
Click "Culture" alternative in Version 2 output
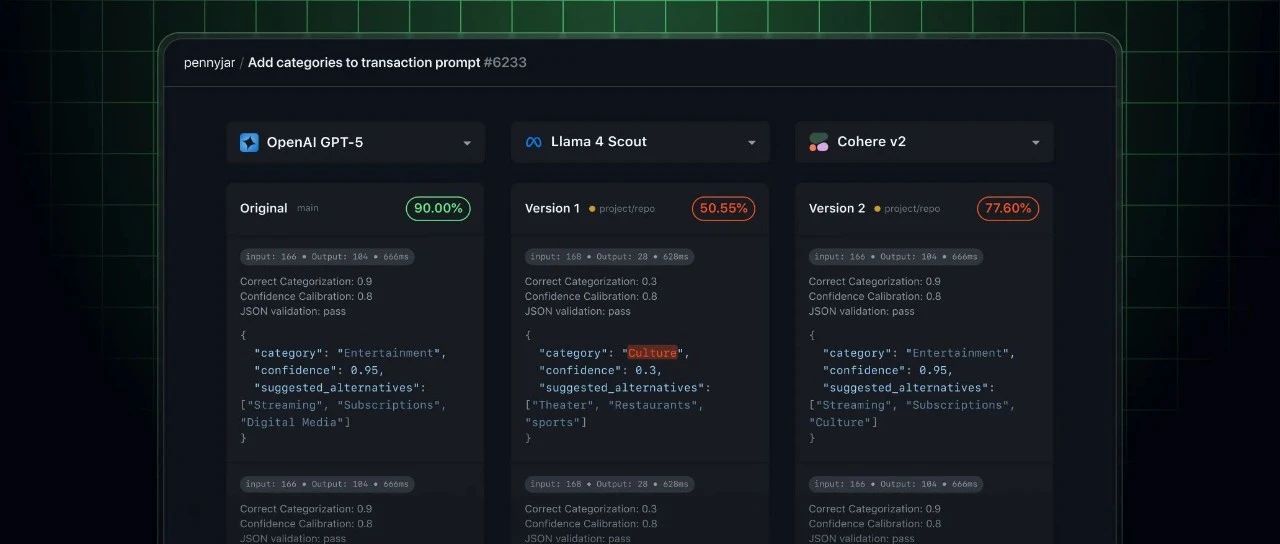(x=843, y=422)
